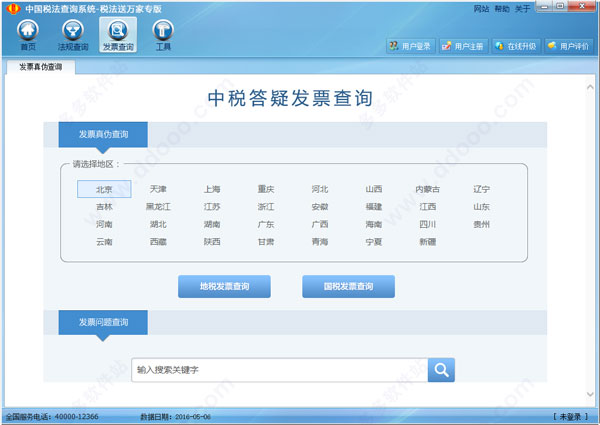Select region 贵州
Viewport: 600px width, 425px height.
tap(481, 224)
